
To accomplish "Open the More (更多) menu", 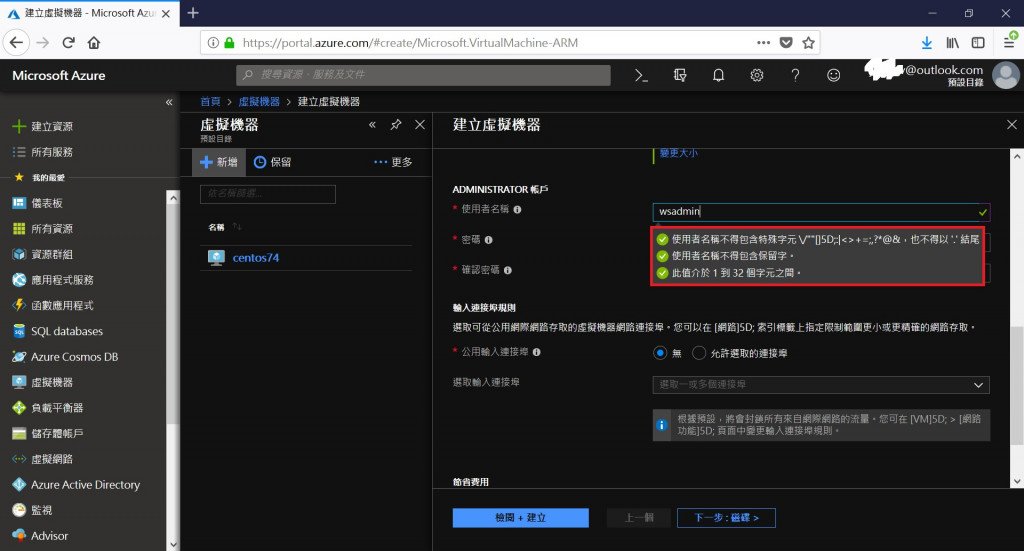I will pos(393,162).
